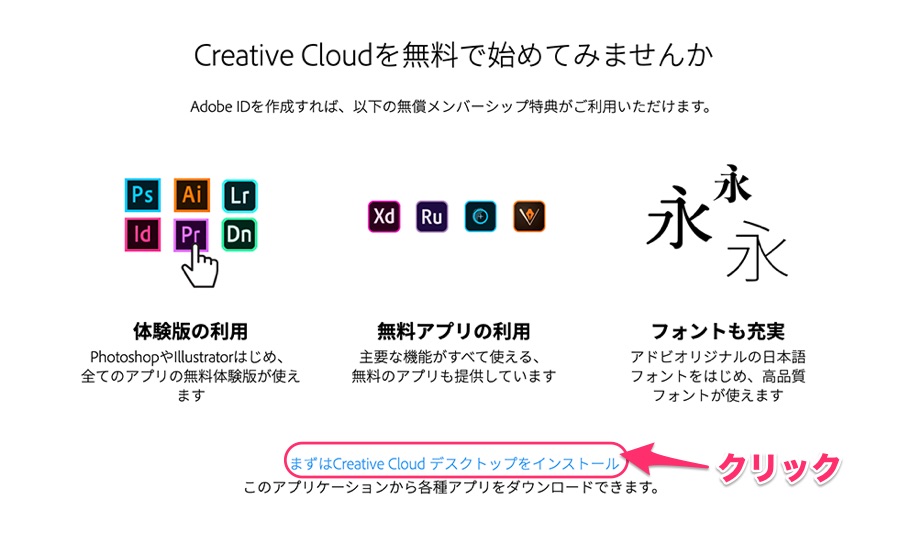Click the アドビオリジナルの日本語 description text
Image resolution: width=900 pixels, height=544 pixels.
point(717,376)
